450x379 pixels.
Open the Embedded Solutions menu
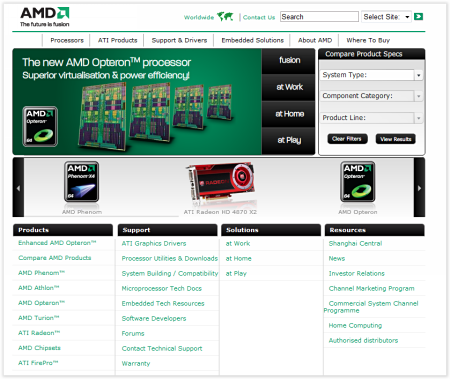(x=253, y=40)
